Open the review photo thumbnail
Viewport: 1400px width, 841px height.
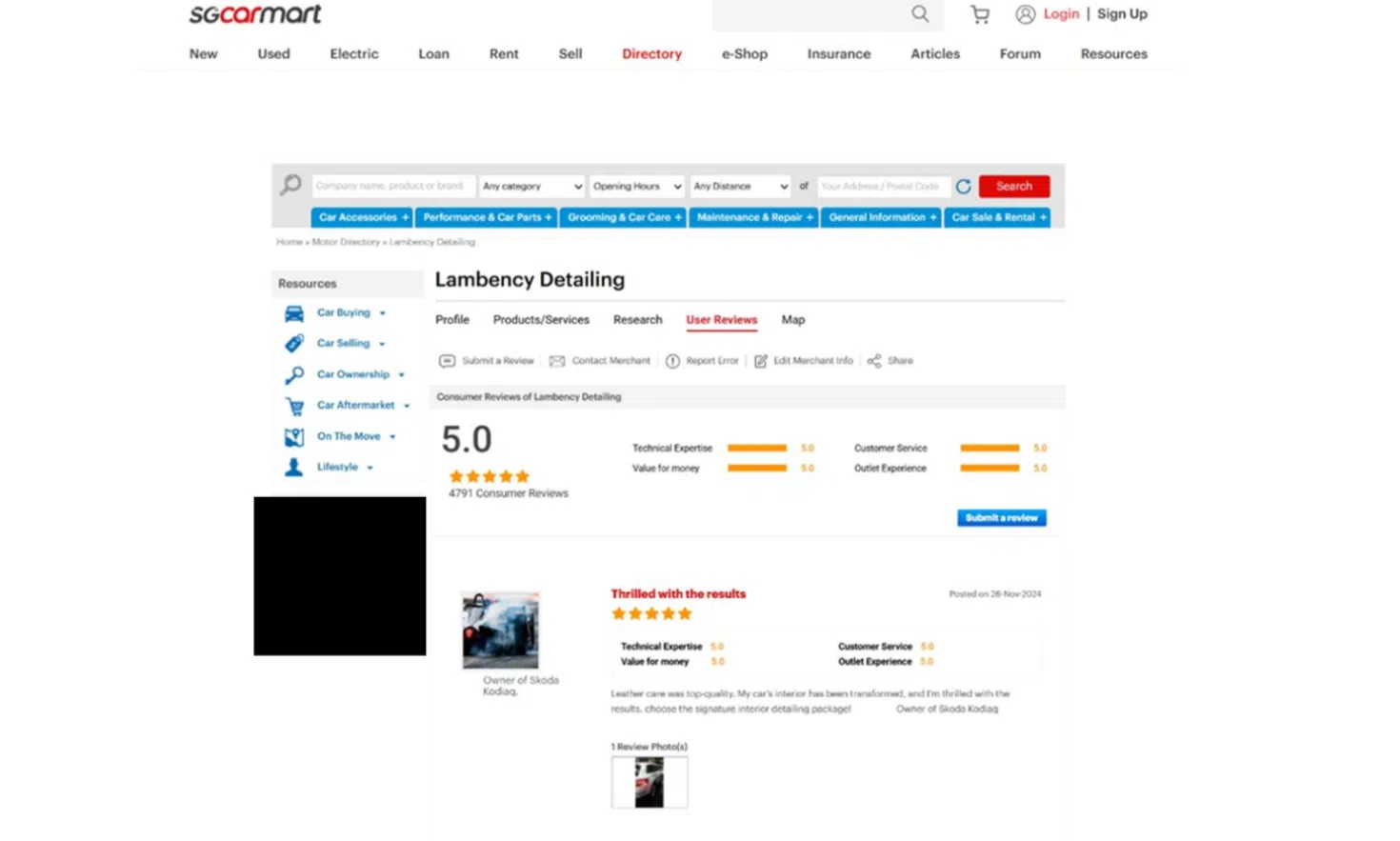[649, 783]
